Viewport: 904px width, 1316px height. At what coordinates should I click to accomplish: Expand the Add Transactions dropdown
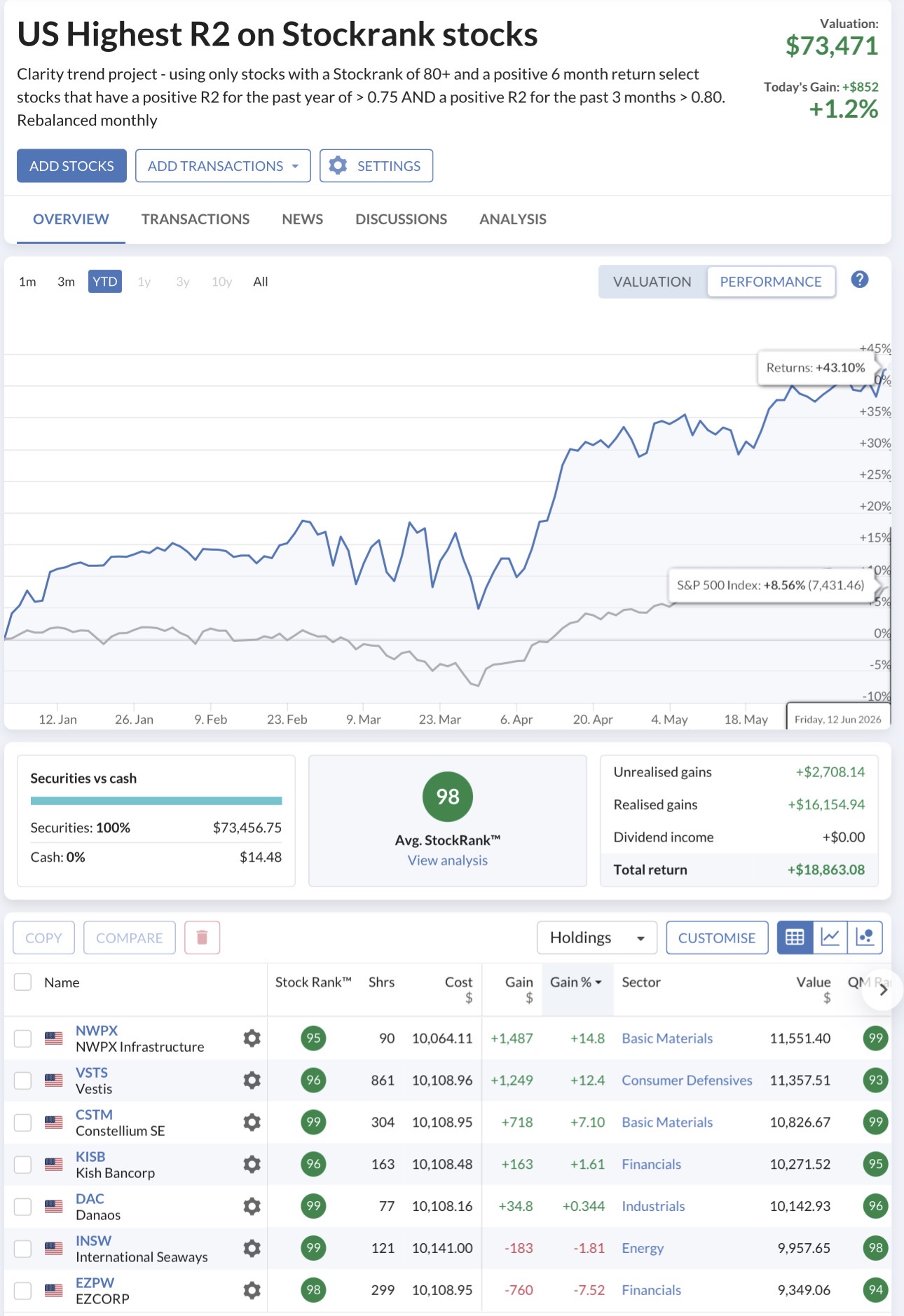[223, 165]
